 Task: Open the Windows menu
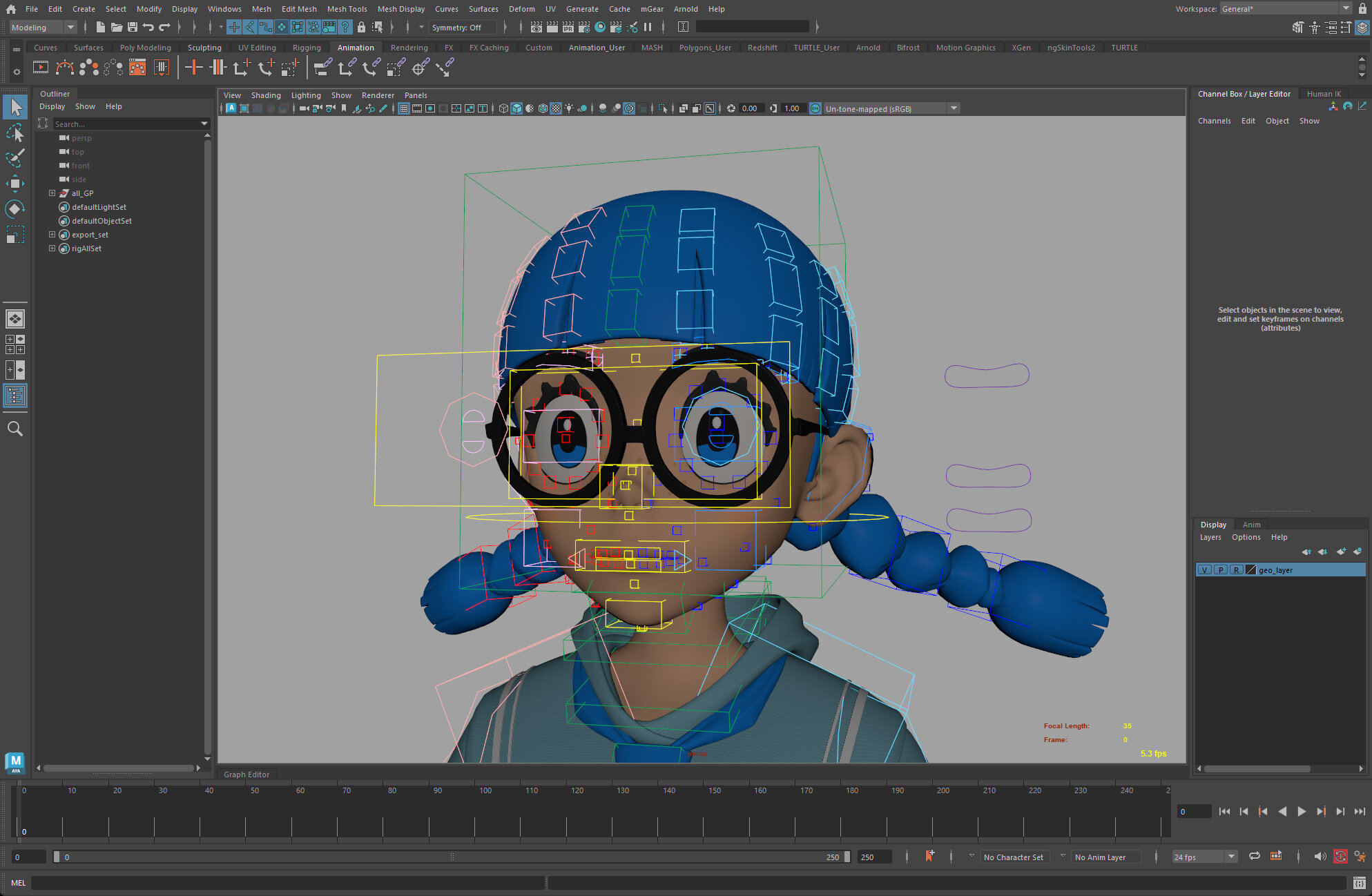pos(224,9)
